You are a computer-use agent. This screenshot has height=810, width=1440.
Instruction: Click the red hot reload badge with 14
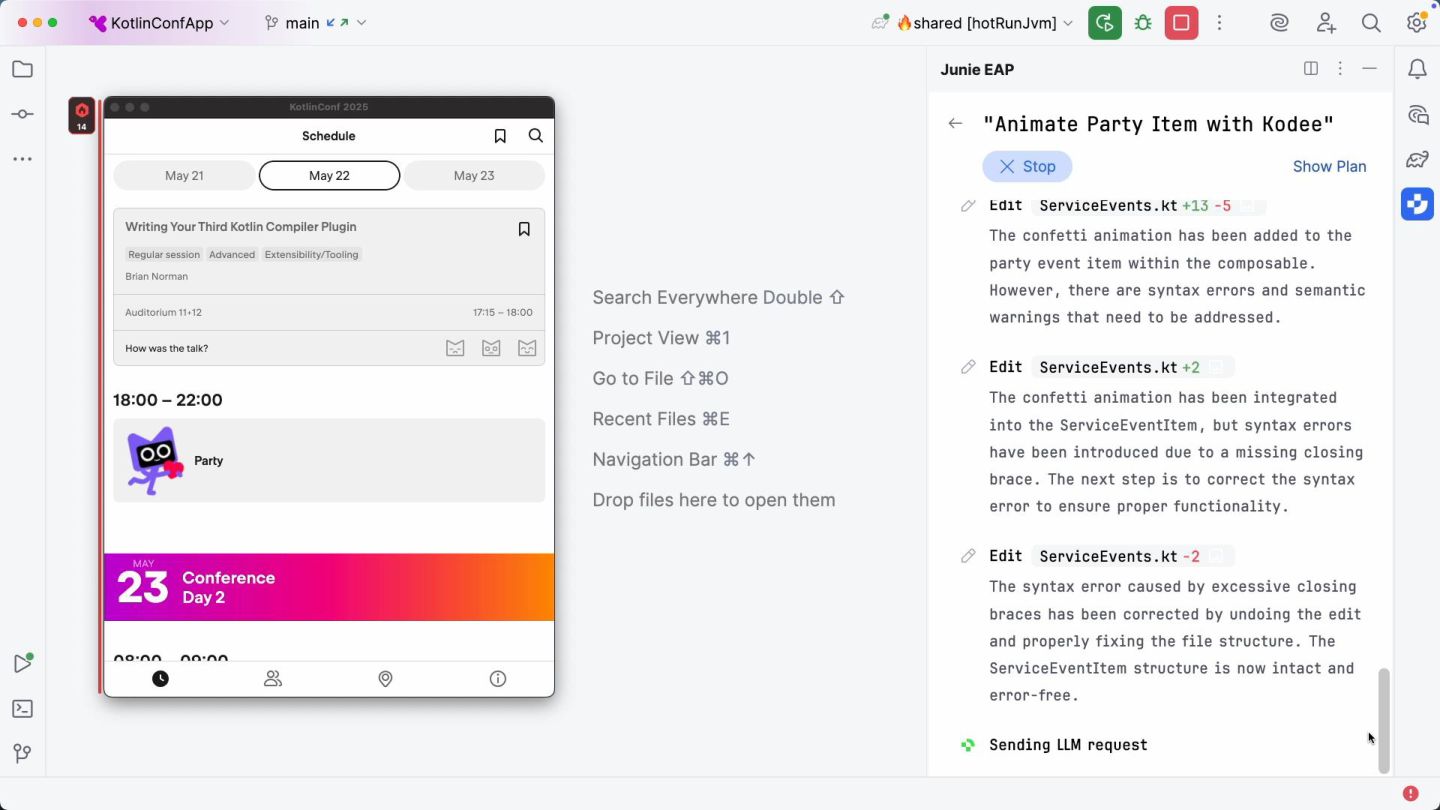(x=82, y=115)
